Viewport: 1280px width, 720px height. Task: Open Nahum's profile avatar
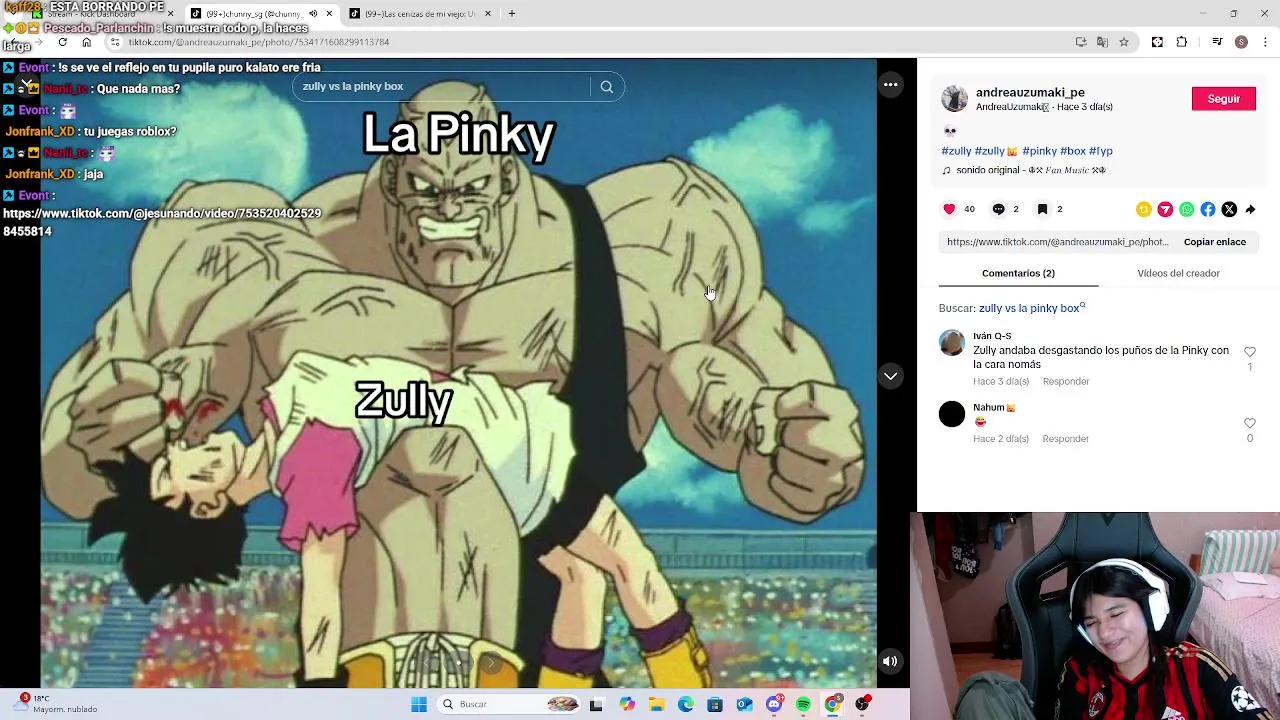(952, 413)
